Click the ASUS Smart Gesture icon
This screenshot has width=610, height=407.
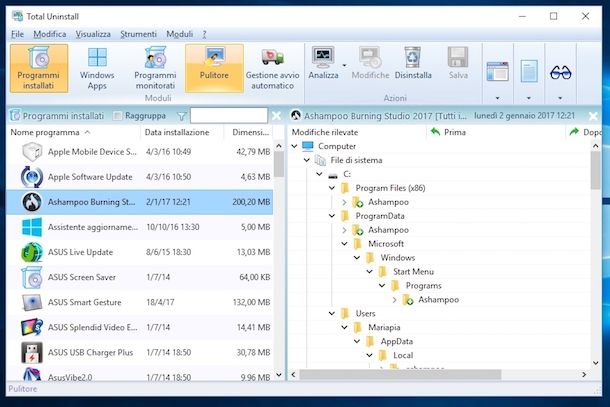32,302
